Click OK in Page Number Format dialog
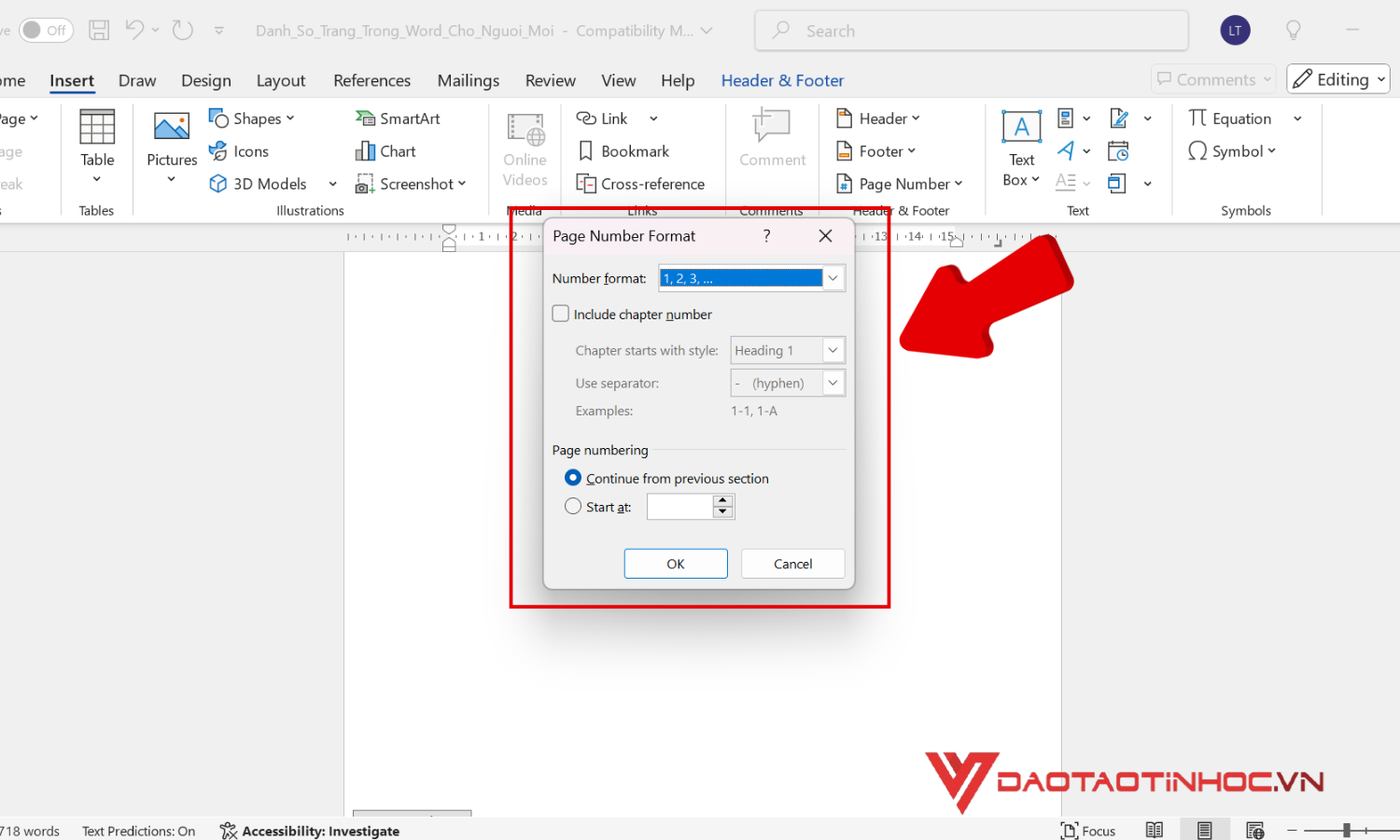Image resolution: width=1400 pixels, height=840 pixels. point(676,564)
